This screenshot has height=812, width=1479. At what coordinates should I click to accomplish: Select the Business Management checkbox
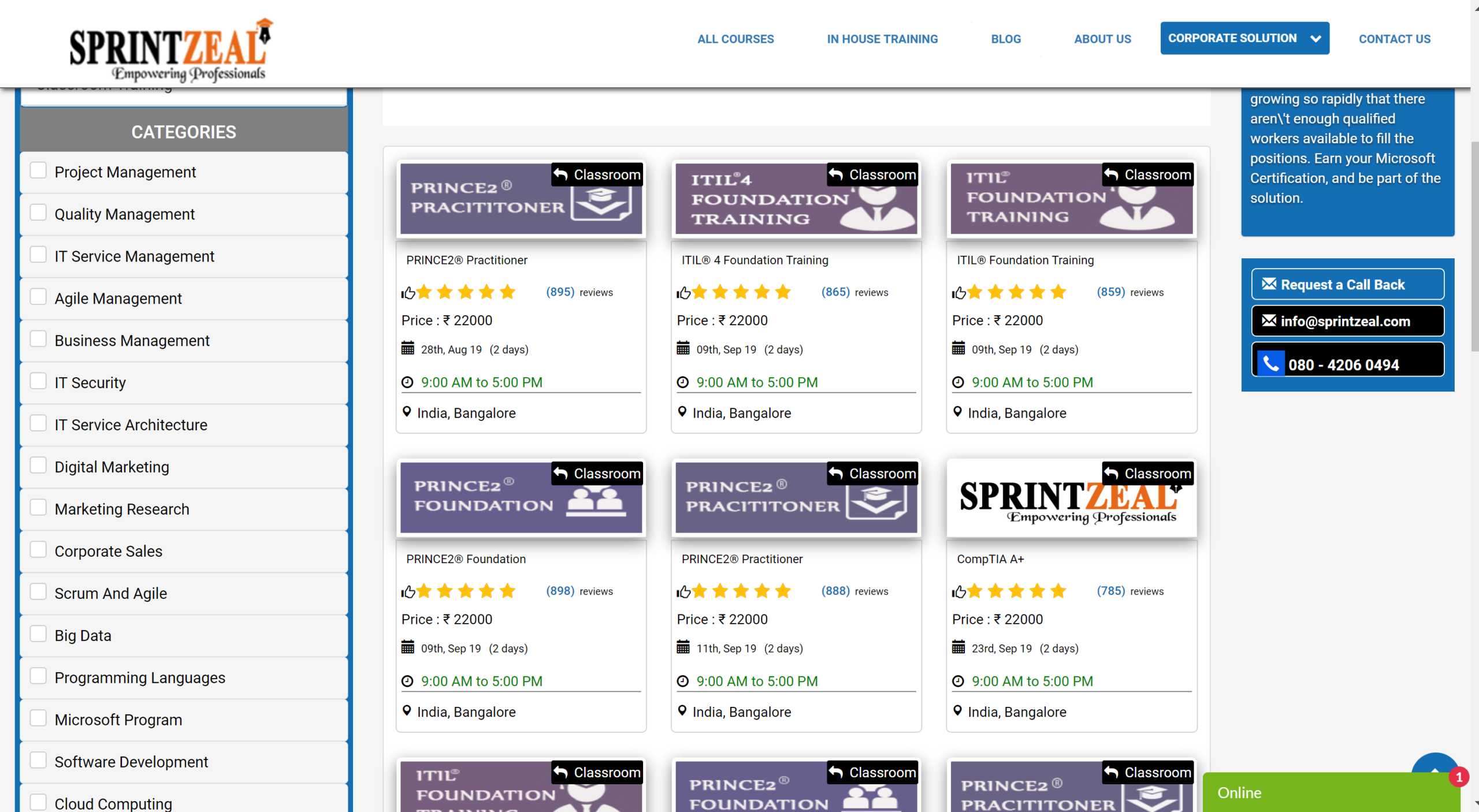(x=38, y=339)
